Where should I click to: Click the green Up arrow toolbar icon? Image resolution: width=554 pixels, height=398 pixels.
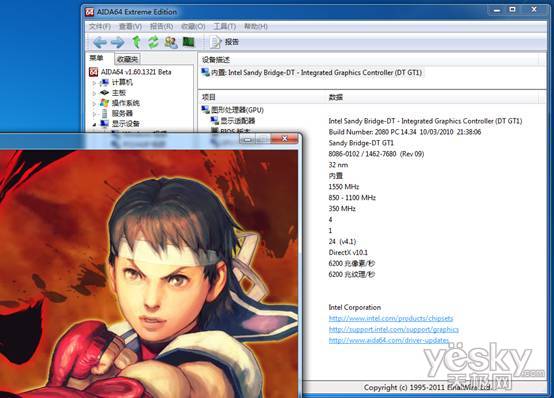[x=136, y=42]
